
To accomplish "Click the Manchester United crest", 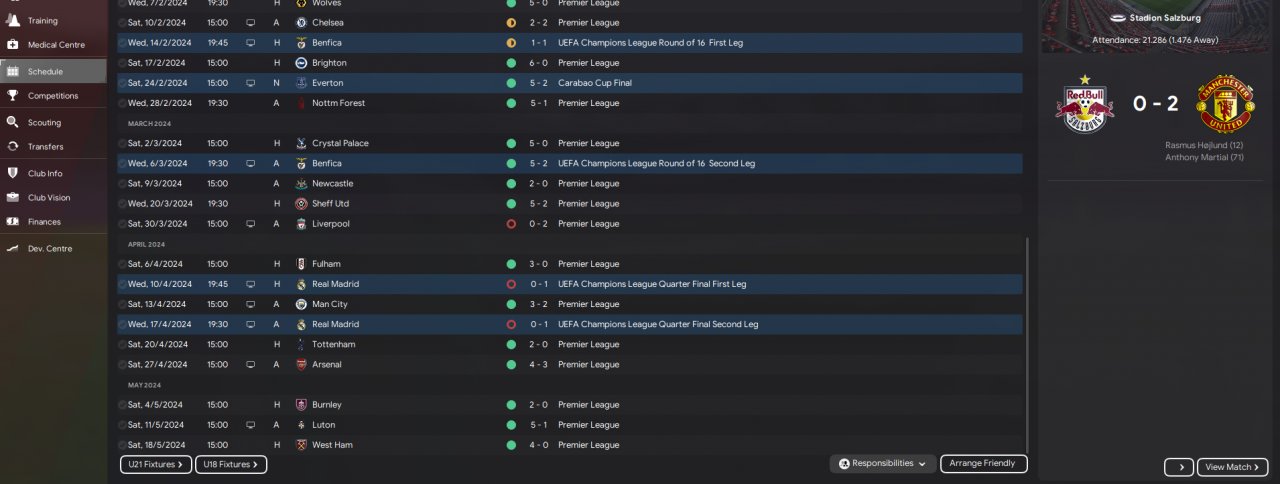I will coord(1226,104).
